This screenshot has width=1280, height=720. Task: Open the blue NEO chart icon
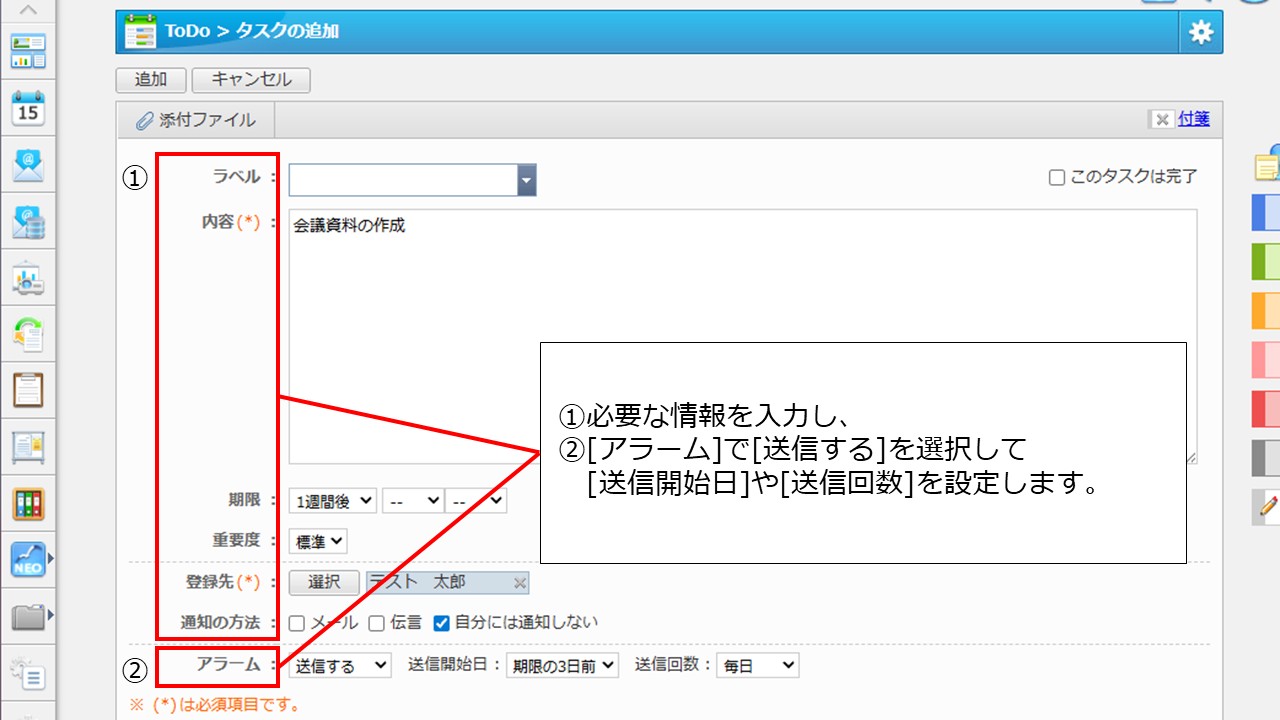tap(28, 560)
